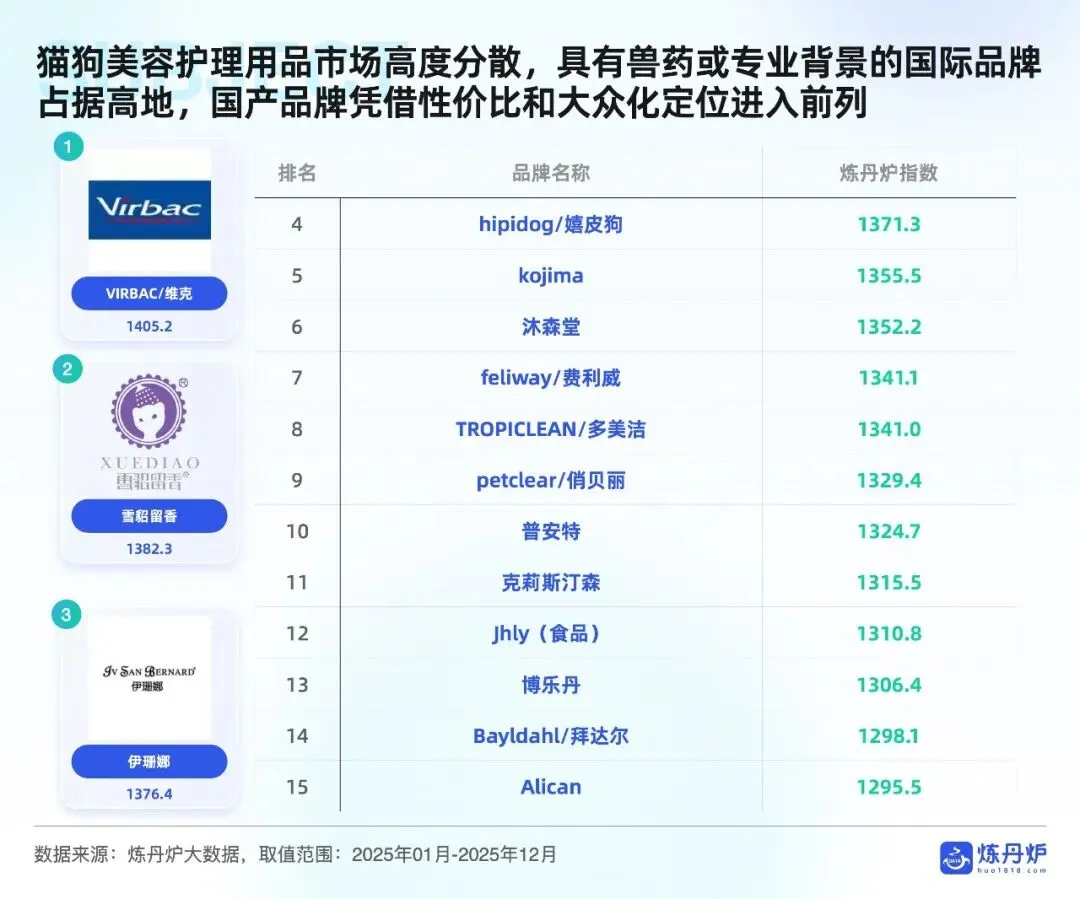
Task: Click rank number 4 in table
Action: click(x=297, y=225)
